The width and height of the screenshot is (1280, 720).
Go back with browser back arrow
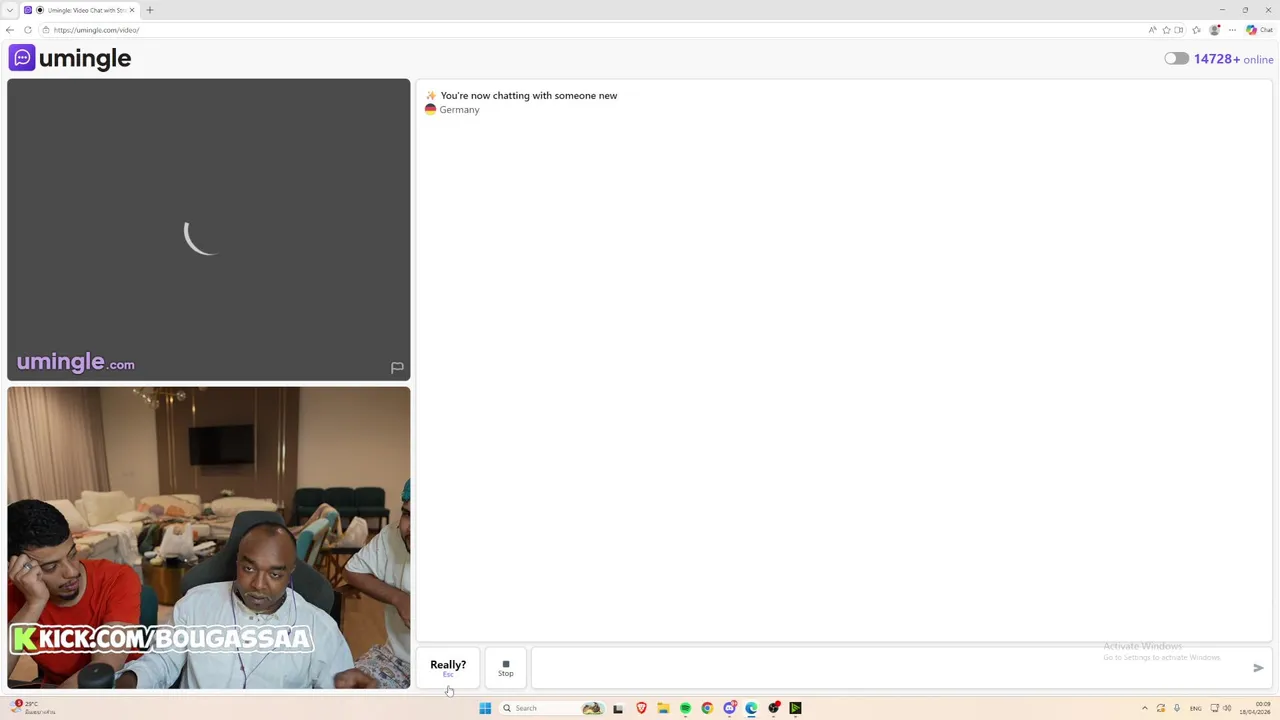(x=10, y=30)
